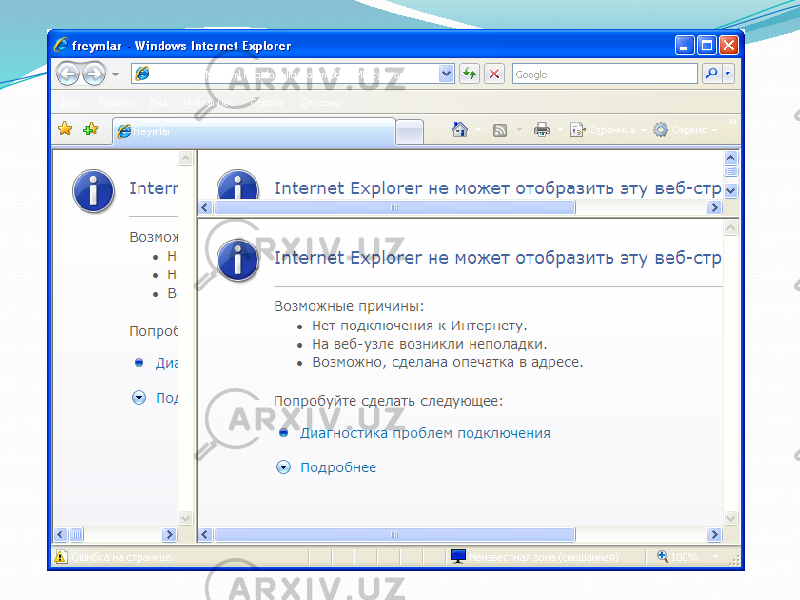Viewport: 800px width, 600px height.
Task: Show more toolbar commands chevron
Action: tap(733, 121)
